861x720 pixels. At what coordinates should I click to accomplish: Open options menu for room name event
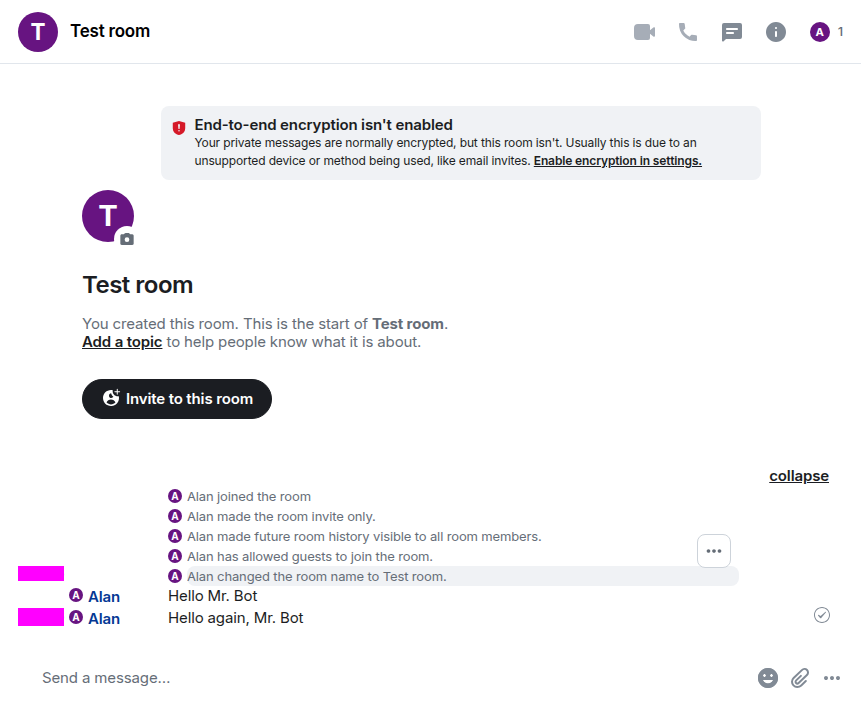point(714,551)
